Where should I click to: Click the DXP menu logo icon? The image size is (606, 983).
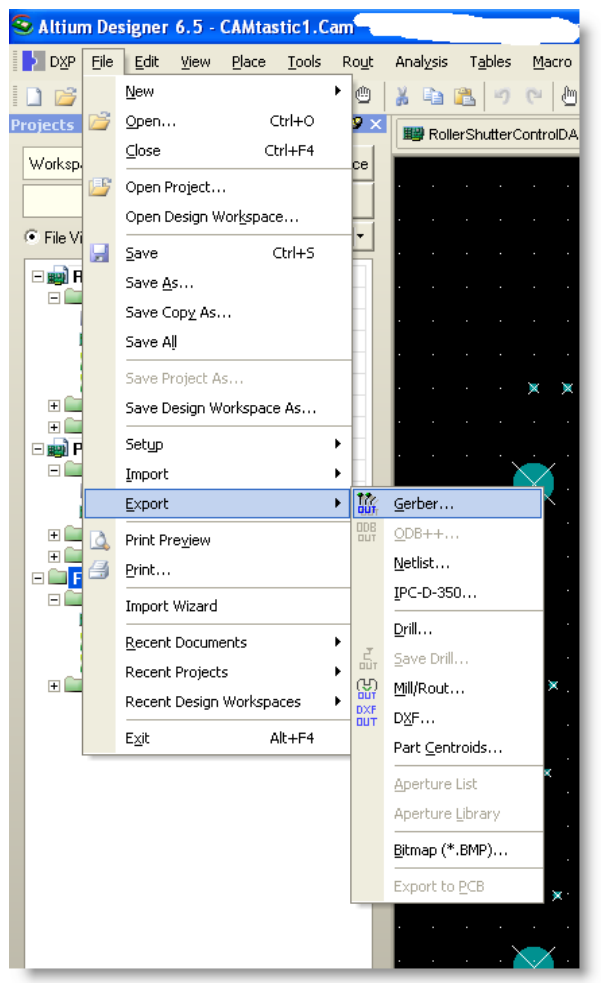tap(32, 61)
